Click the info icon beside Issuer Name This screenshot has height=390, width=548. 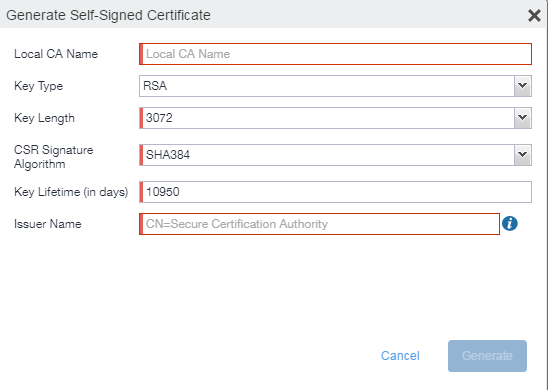(x=510, y=223)
